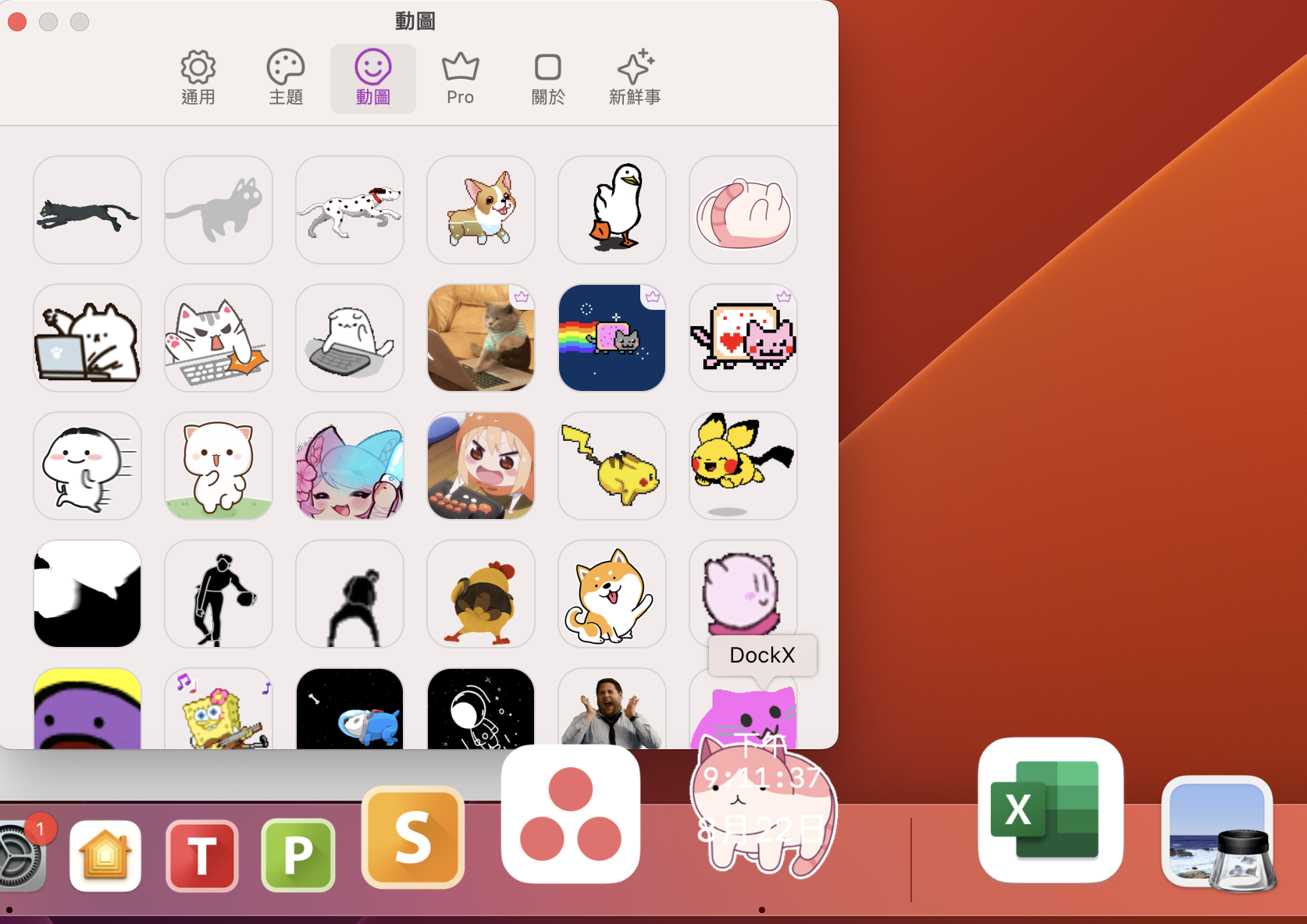Viewport: 1307px width, 924px height.
Task: Pick the crouching dancer silhouette animation
Action: [350, 594]
